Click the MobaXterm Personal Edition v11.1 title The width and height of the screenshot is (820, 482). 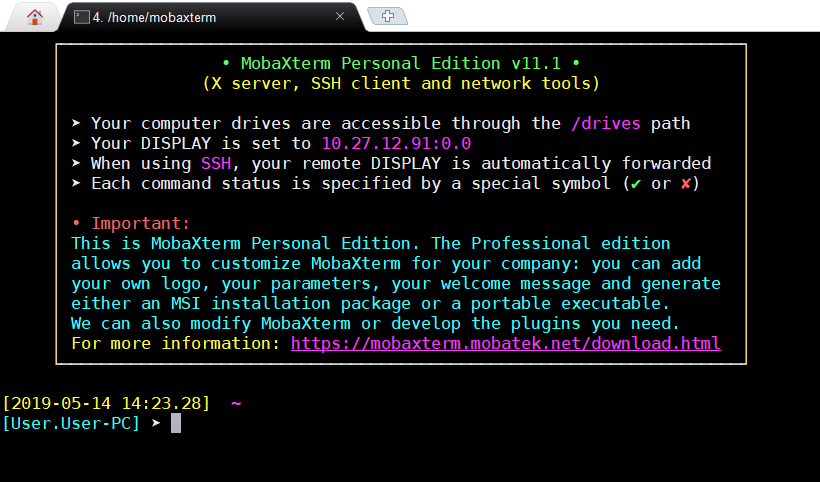coord(401,63)
